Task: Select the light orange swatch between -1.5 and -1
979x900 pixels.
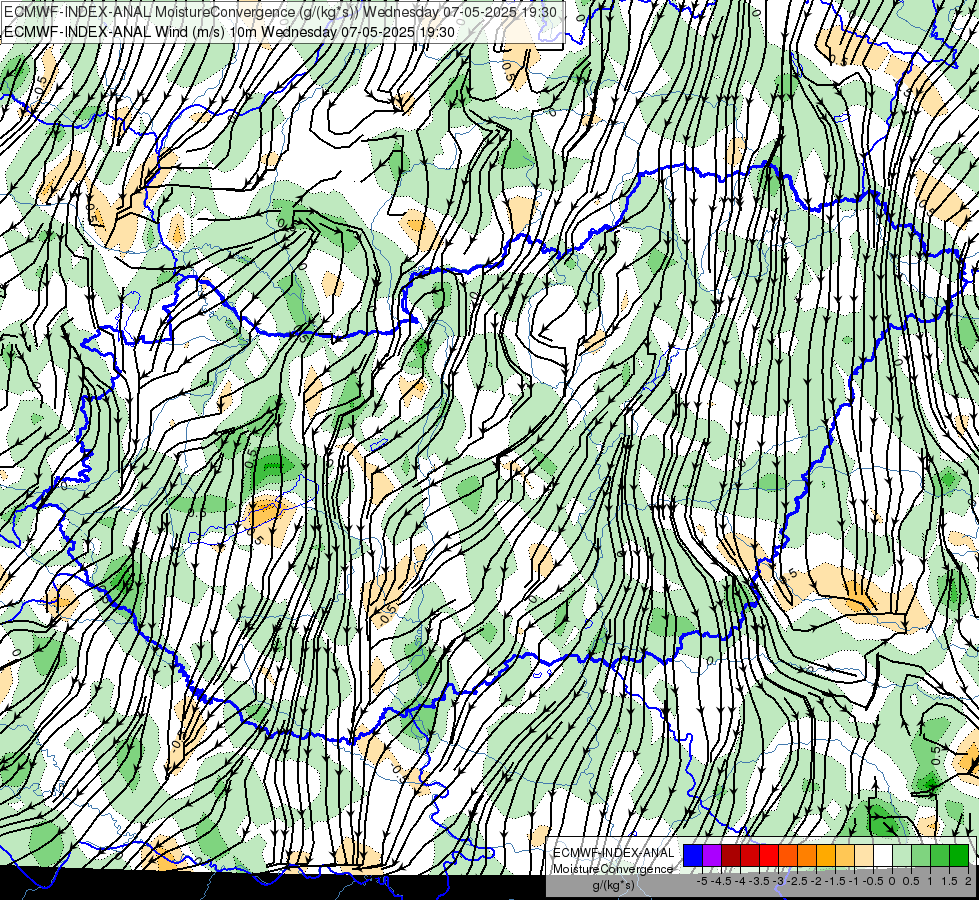Action: click(x=845, y=856)
